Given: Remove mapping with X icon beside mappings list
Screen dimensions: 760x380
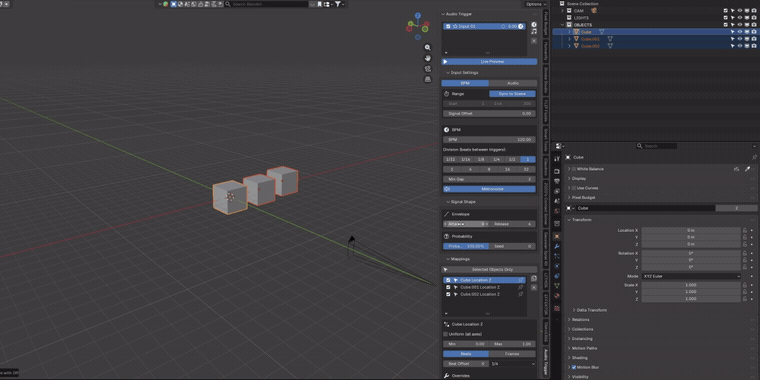Looking at the screenshot, I should [x=534, y=287].
